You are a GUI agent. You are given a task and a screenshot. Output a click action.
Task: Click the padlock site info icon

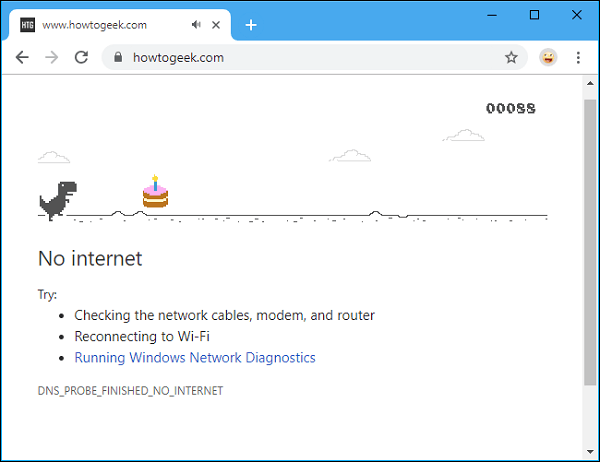point(118,58)
